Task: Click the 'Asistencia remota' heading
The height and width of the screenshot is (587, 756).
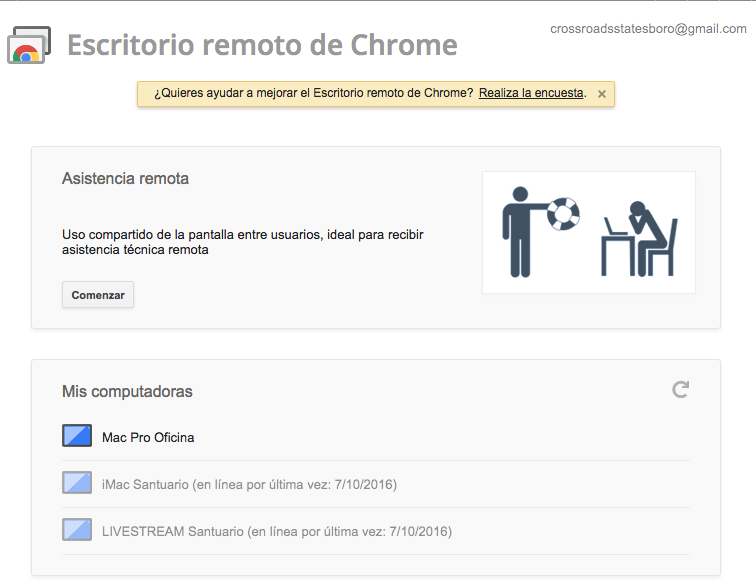Action: pyautogui.click(x=125, y=178)
